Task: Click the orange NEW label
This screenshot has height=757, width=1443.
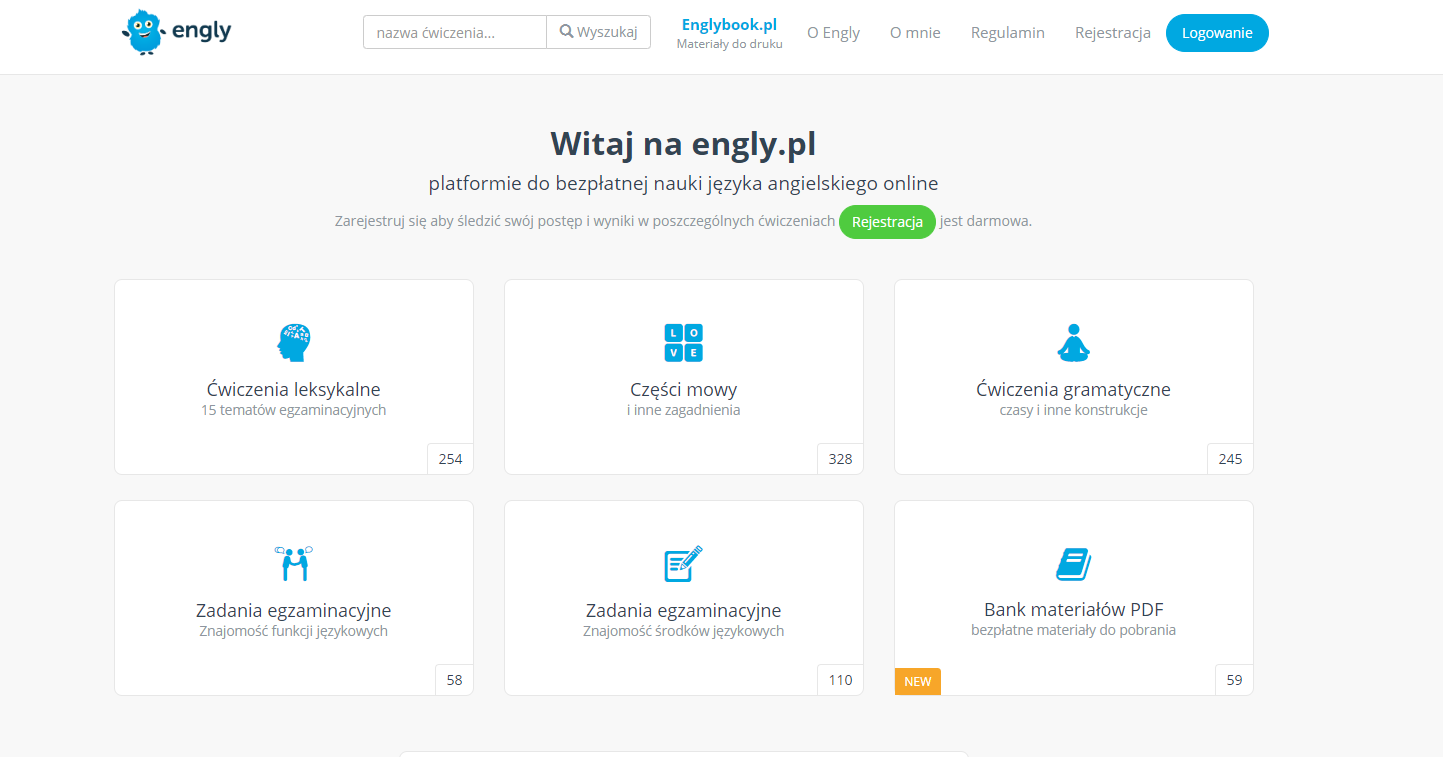Action: point(917,682)
